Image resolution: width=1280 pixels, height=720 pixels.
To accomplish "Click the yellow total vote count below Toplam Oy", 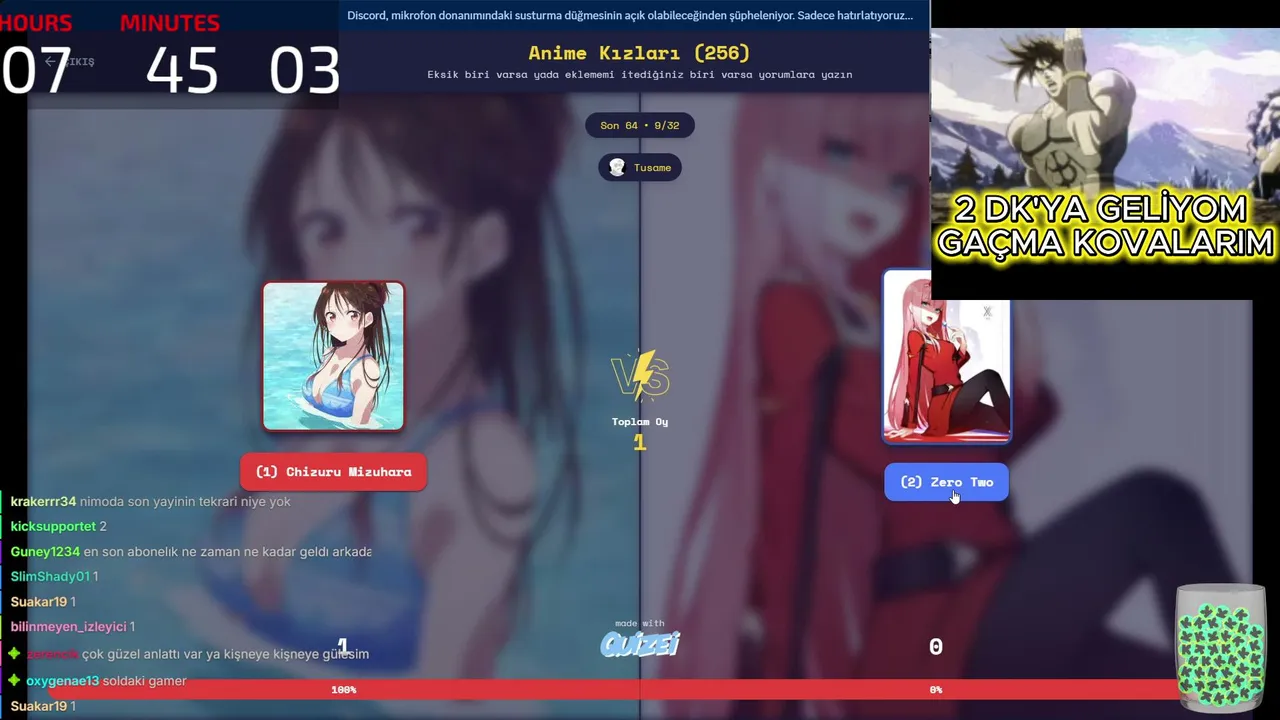I will pos(640,442).
